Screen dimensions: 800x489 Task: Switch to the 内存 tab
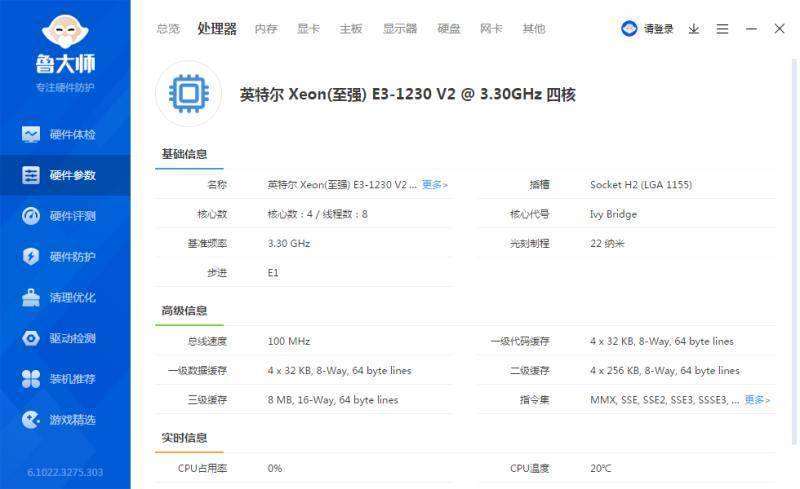coord(266,29)
